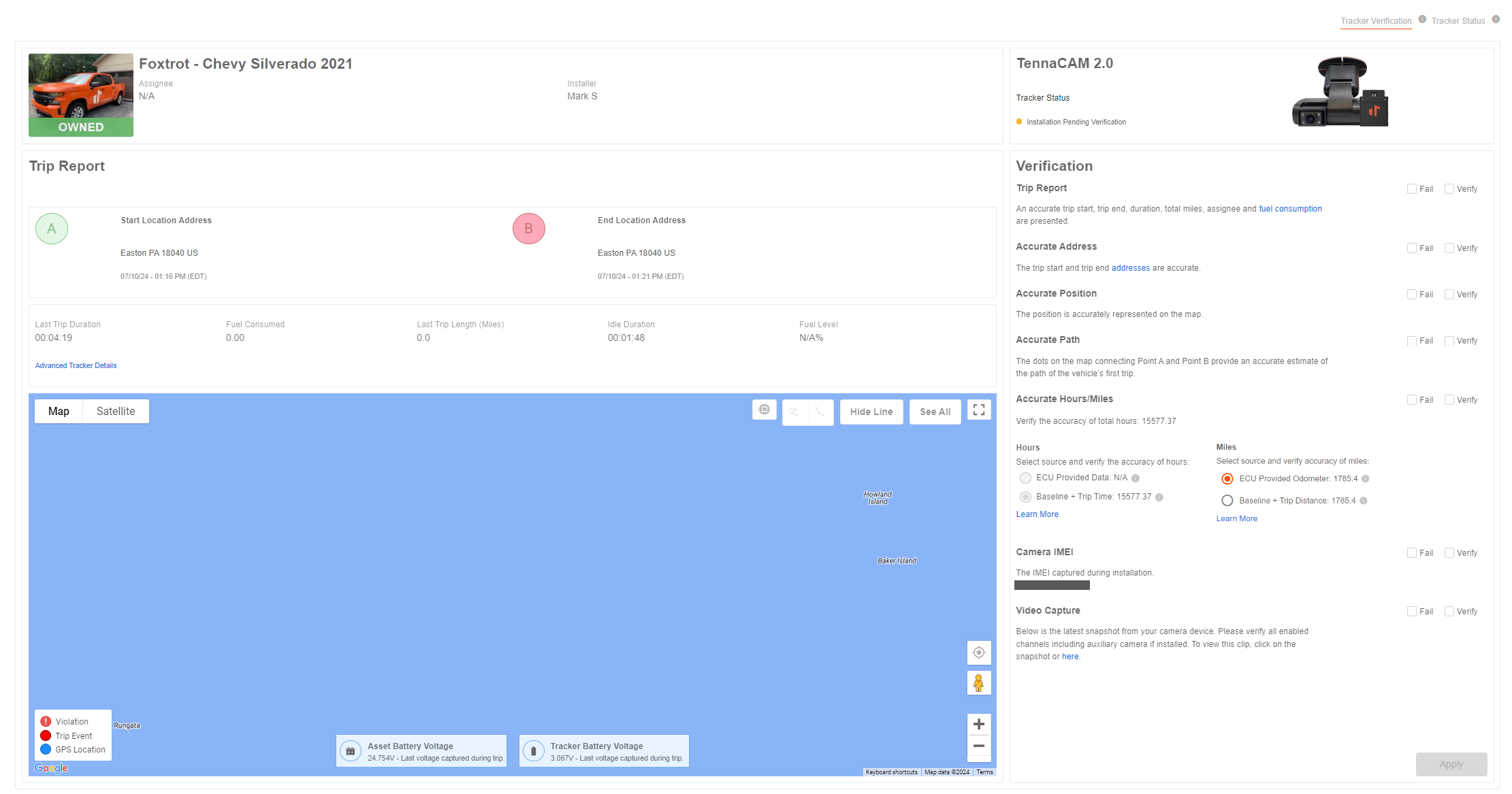Check Fail for Accurate Address

point(1412,248)
